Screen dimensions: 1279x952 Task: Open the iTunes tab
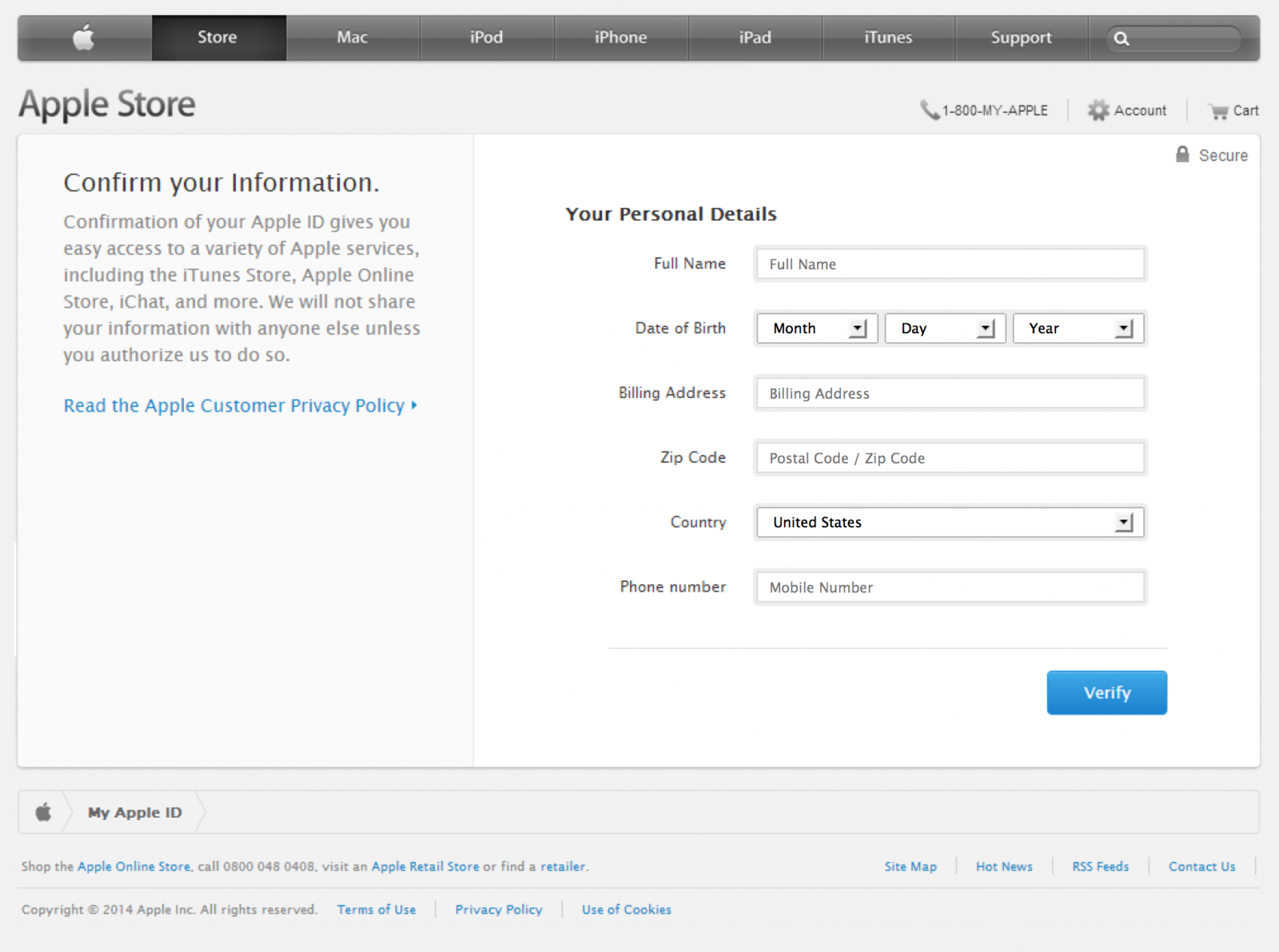click(888, 38)
